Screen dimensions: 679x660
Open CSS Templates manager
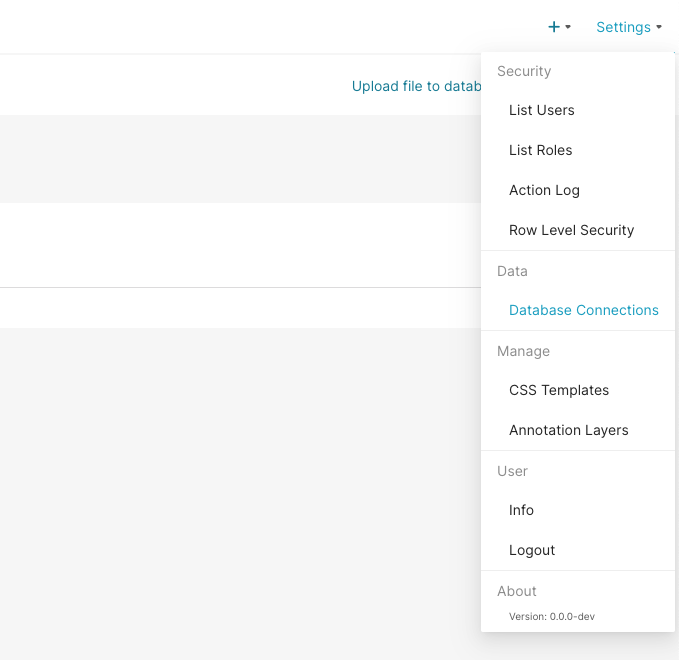[x=559, y=390]
